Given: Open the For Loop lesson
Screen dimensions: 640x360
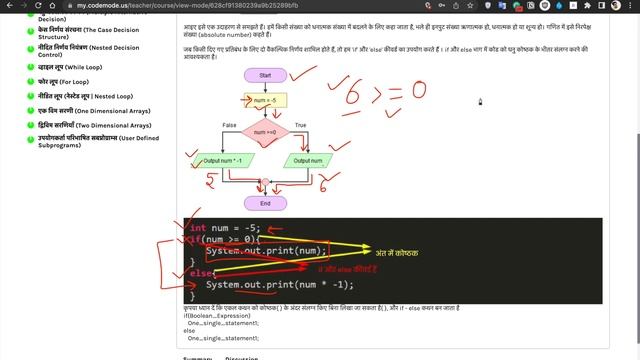Looking at the screenshot, I should pyautogui.click(x=63, y=82).
